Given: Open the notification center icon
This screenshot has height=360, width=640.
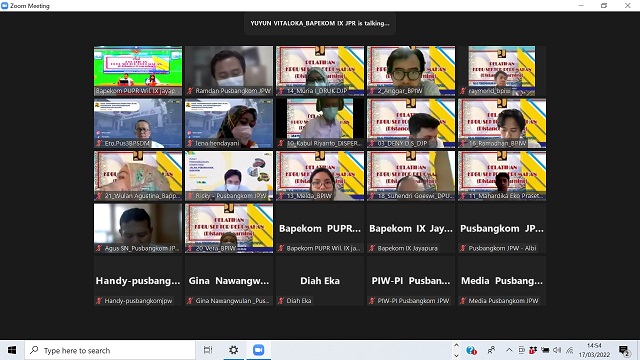Looking at the screenshot, I should [x=624, y=350].
